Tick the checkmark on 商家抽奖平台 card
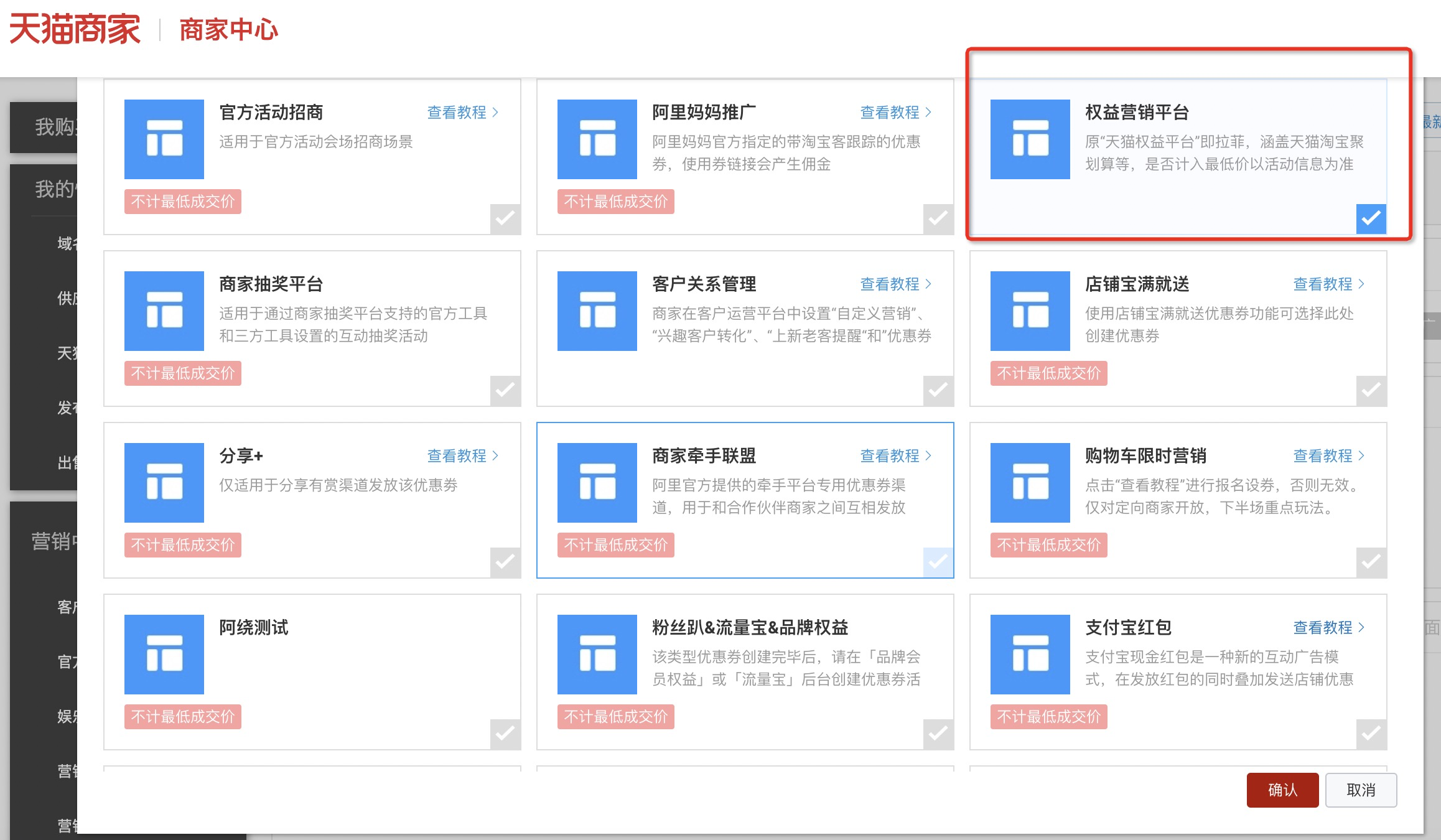The image size is (1441, 840). pos(505,390)
